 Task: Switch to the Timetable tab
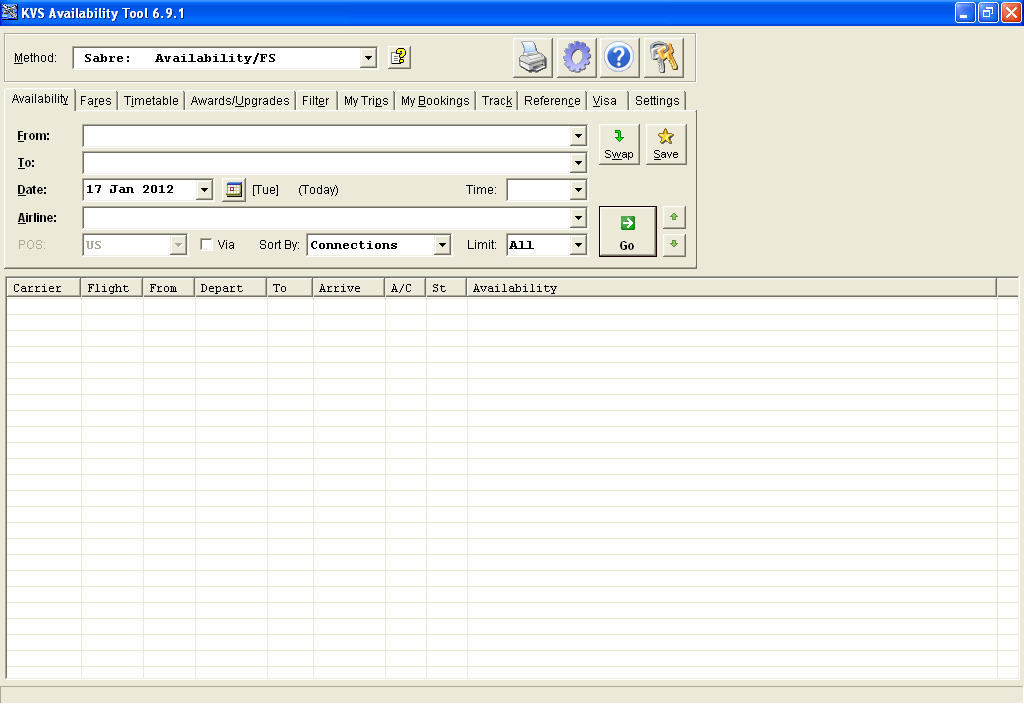(x=151, y=101)
